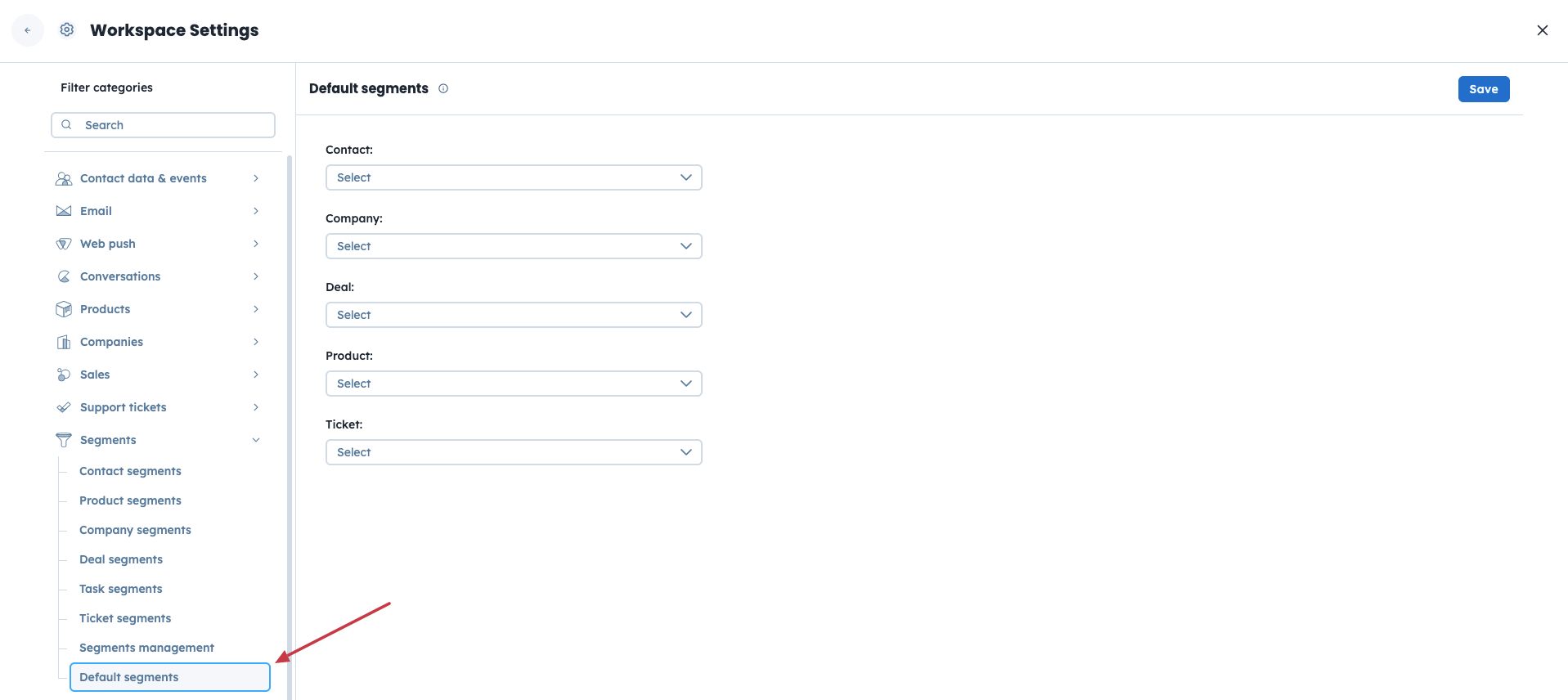Screen dimensions: 1568x700
Task: Go to Segments management
Action: 146,648
